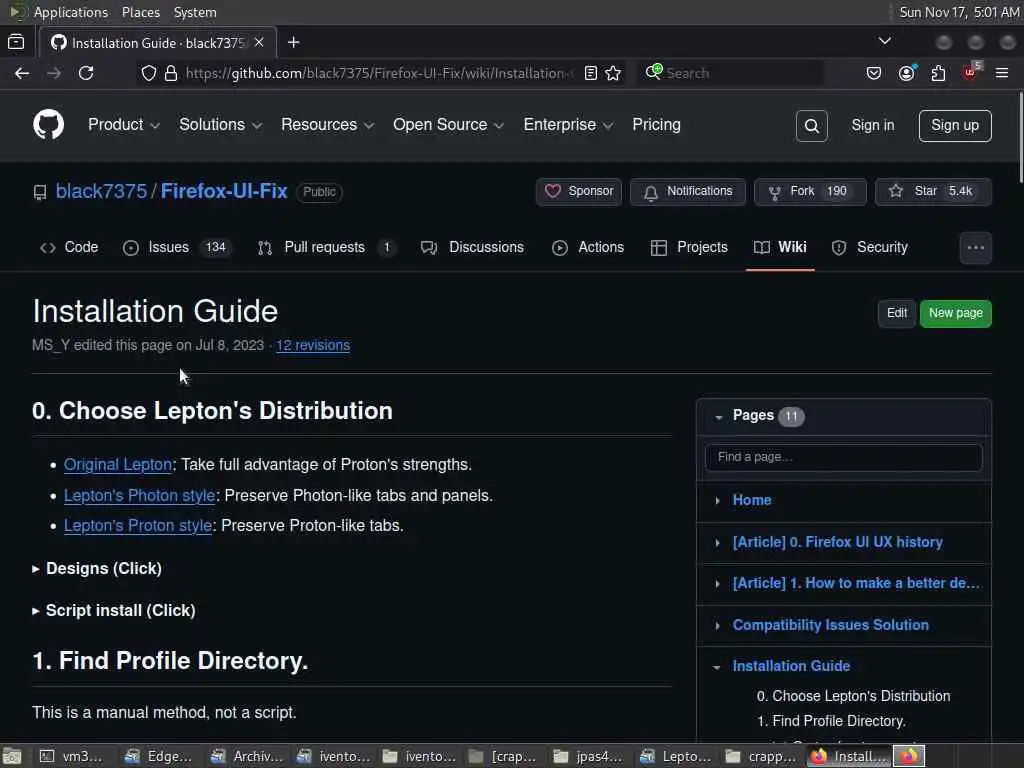
Task: Collapse the Installation Guide sidebar arrow
Action: pos(717,667)
